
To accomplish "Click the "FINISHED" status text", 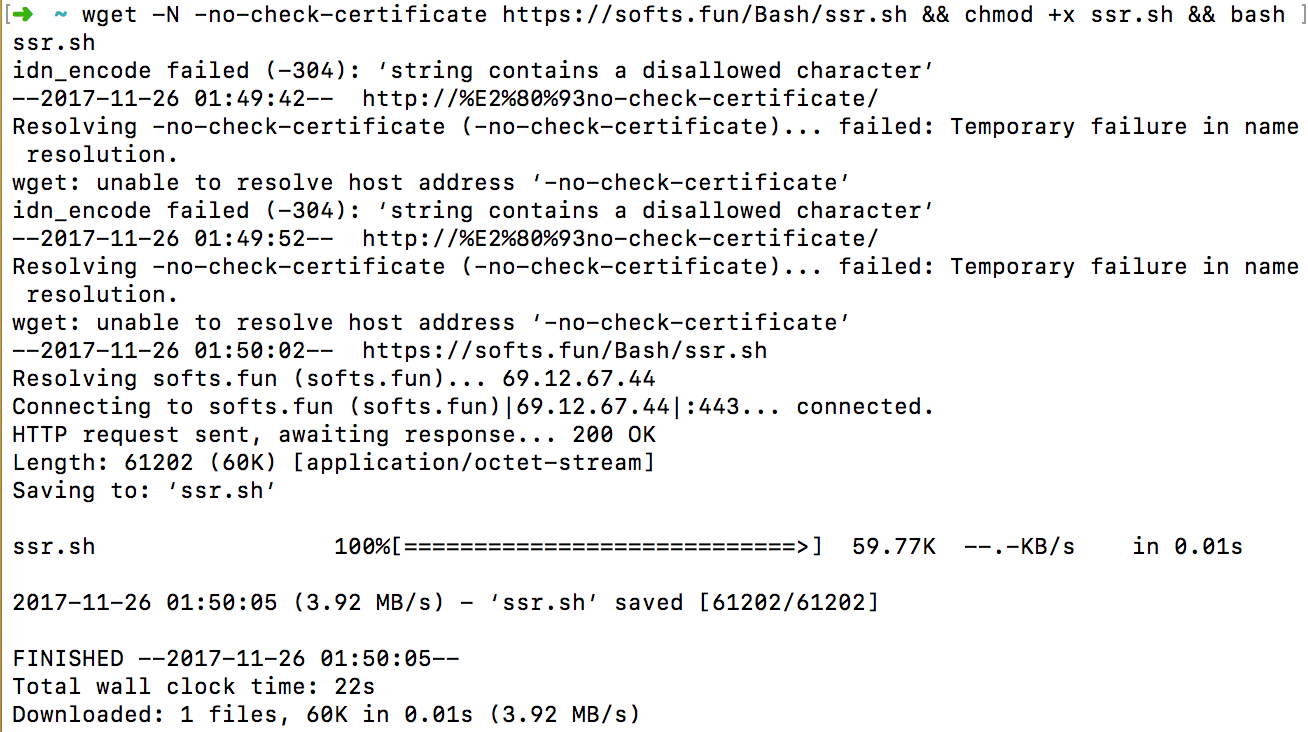I will point(68,659).
